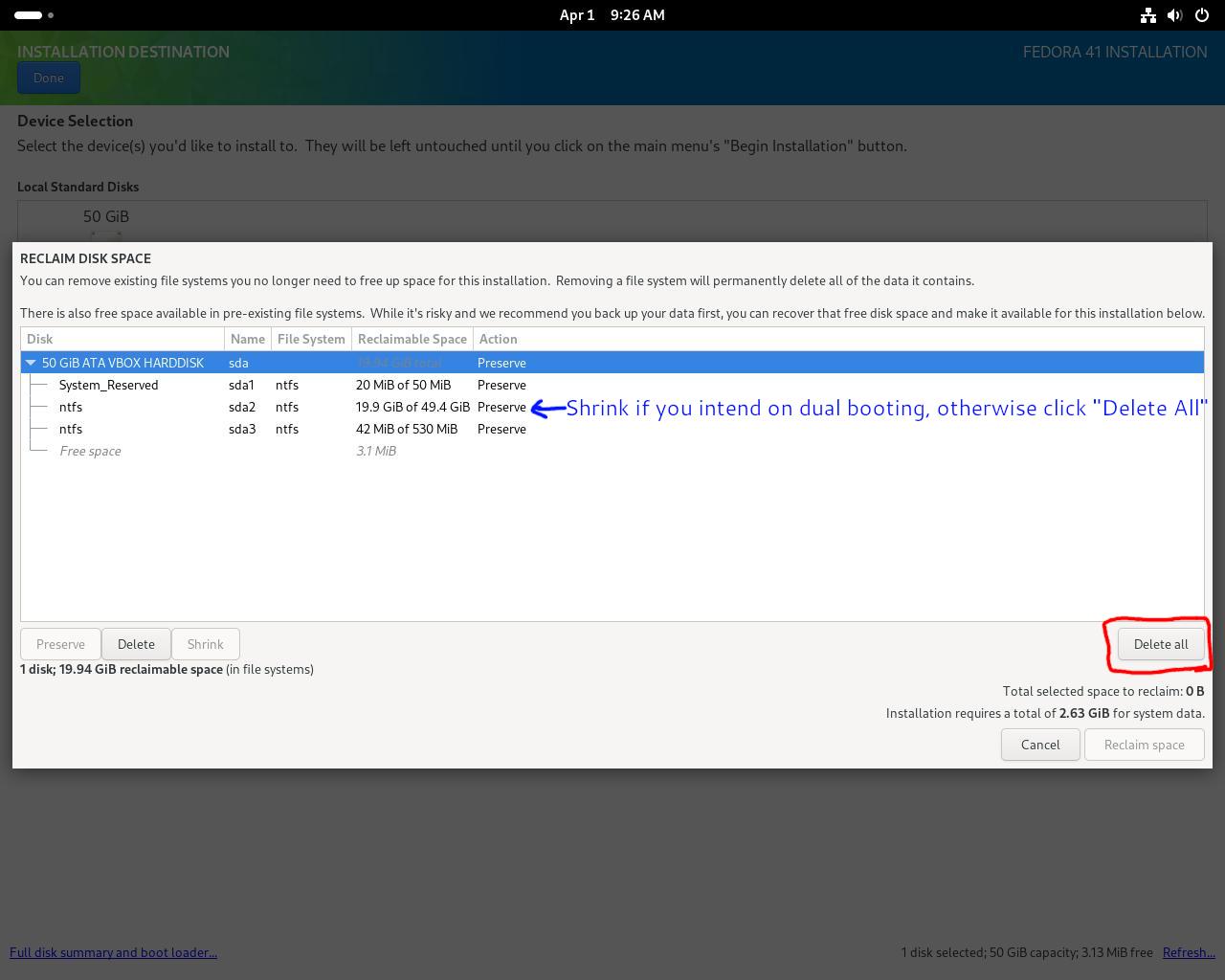
Task: Click Preserve action in System_Reserved row
Action: coord(501,385)
